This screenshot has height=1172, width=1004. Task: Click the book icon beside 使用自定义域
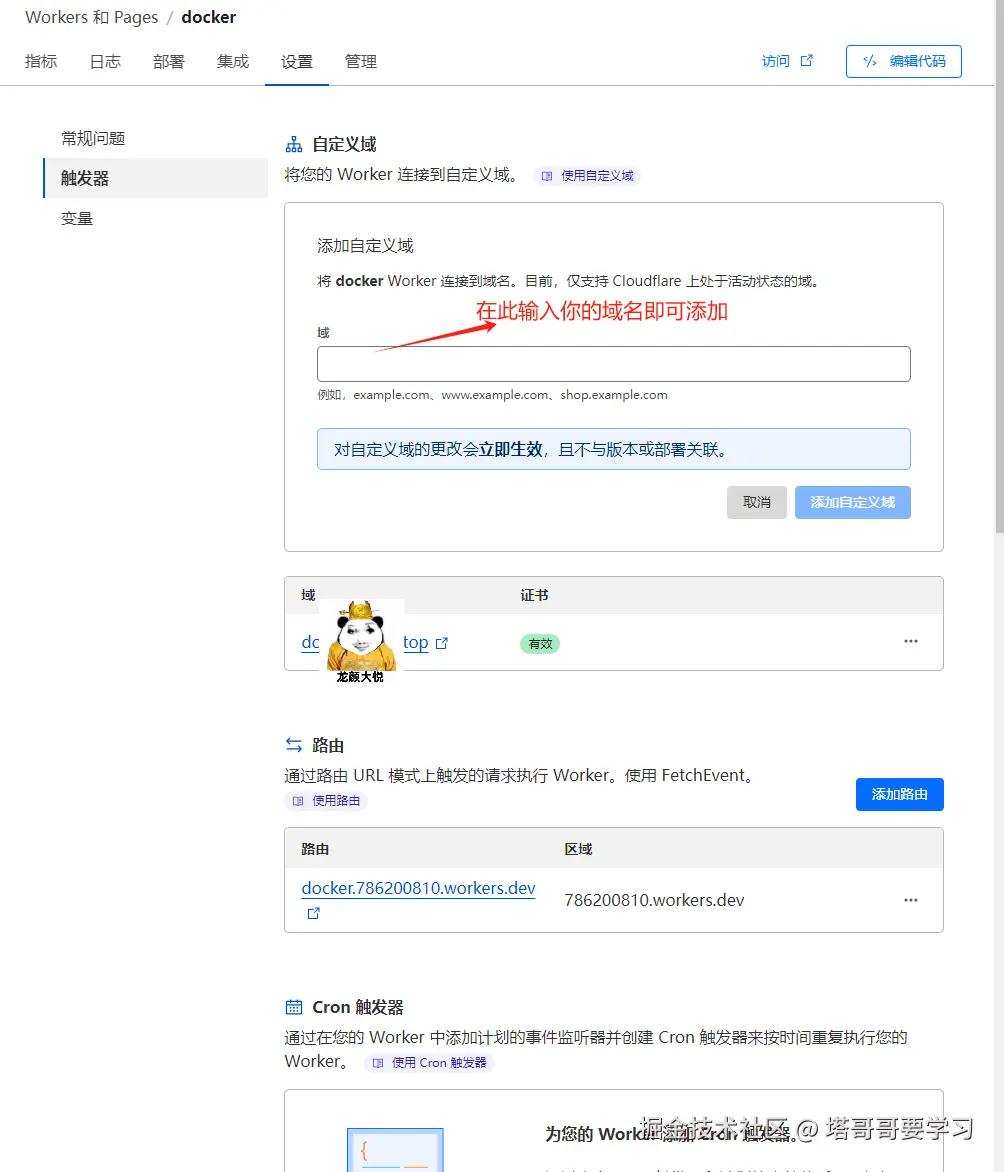click(x=547, y=176)
